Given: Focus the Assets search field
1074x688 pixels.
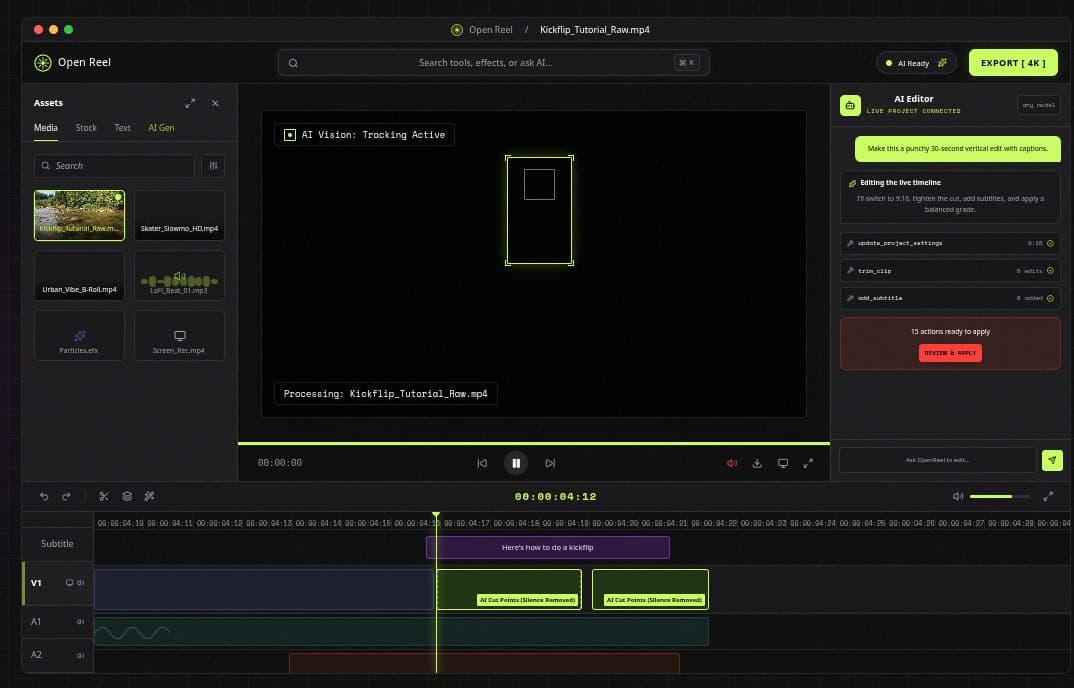Looking at the screenshot, I should click(114, 166).
